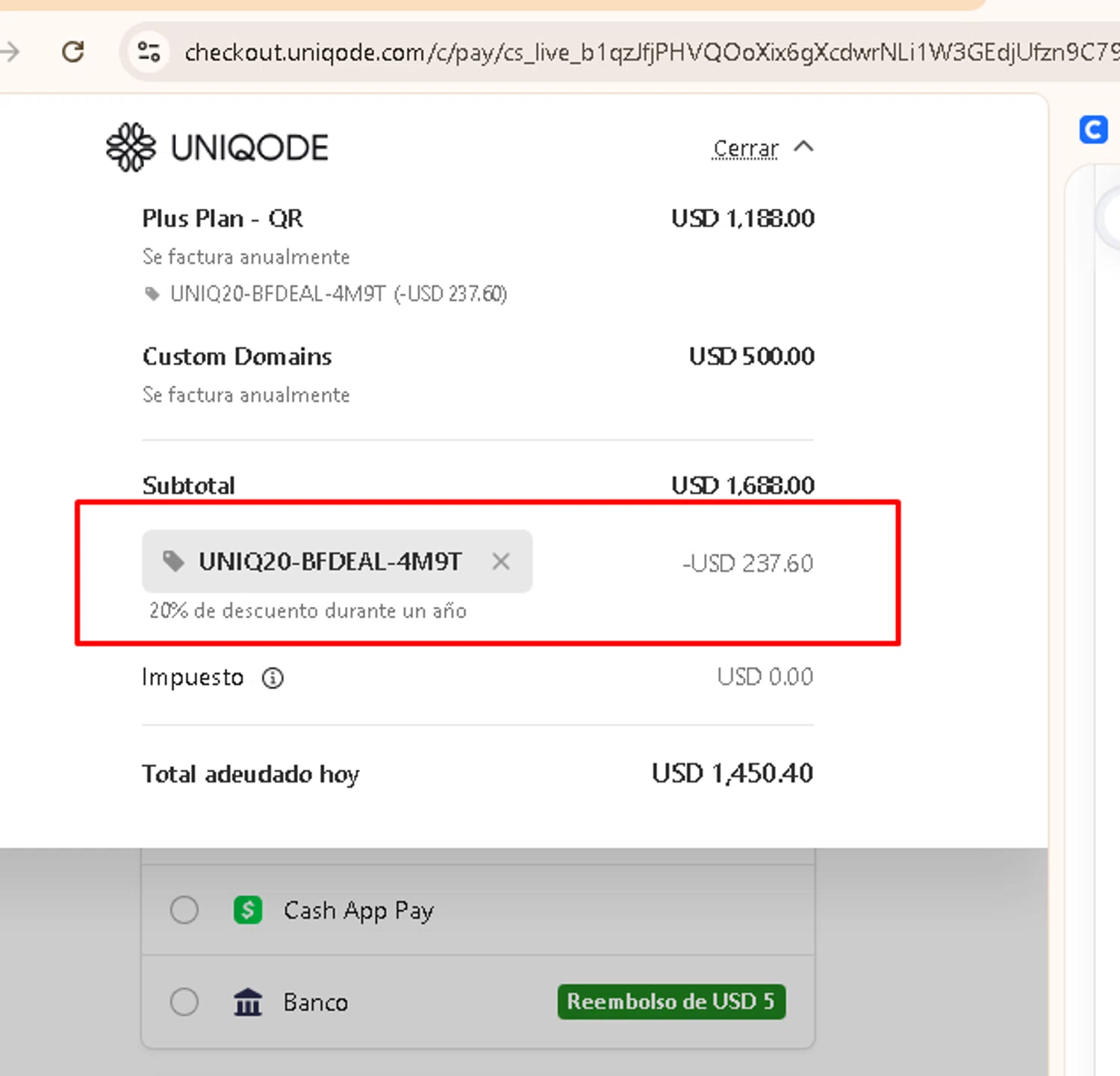Click the Plus Plan - QR title

pyautogui.click(x=223, y=219)
